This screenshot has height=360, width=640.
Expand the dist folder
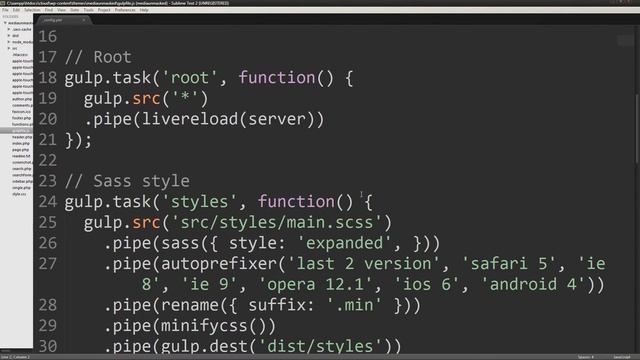[9, 36]
